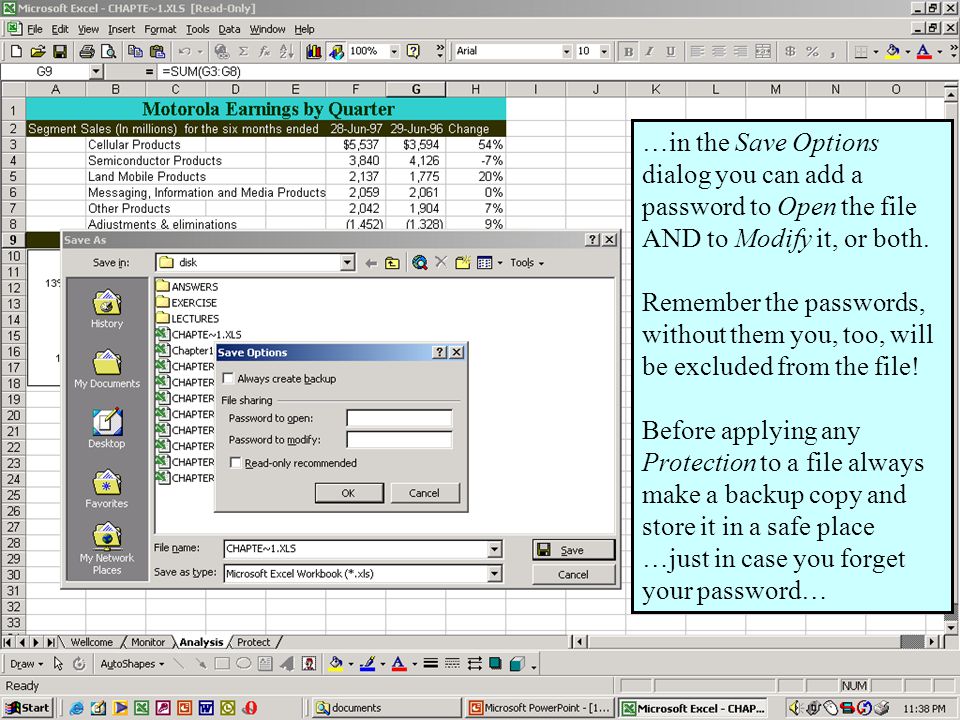Click the AutoSum sigma icon
Viewport: 960px width, 720px height.
coord(243,51)
